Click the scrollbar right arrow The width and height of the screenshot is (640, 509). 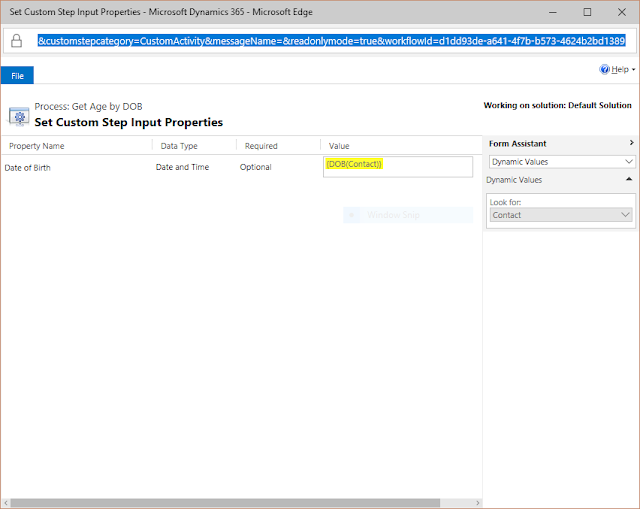pyautogui.click(x=478, y=503)
